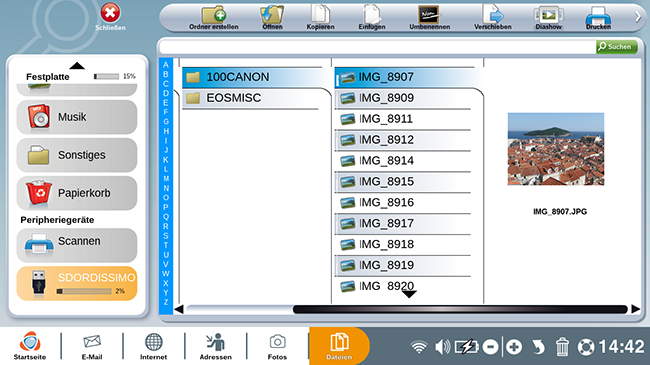Select file IMG_8911
650x365 pixels.
click(x=404, y=119)
